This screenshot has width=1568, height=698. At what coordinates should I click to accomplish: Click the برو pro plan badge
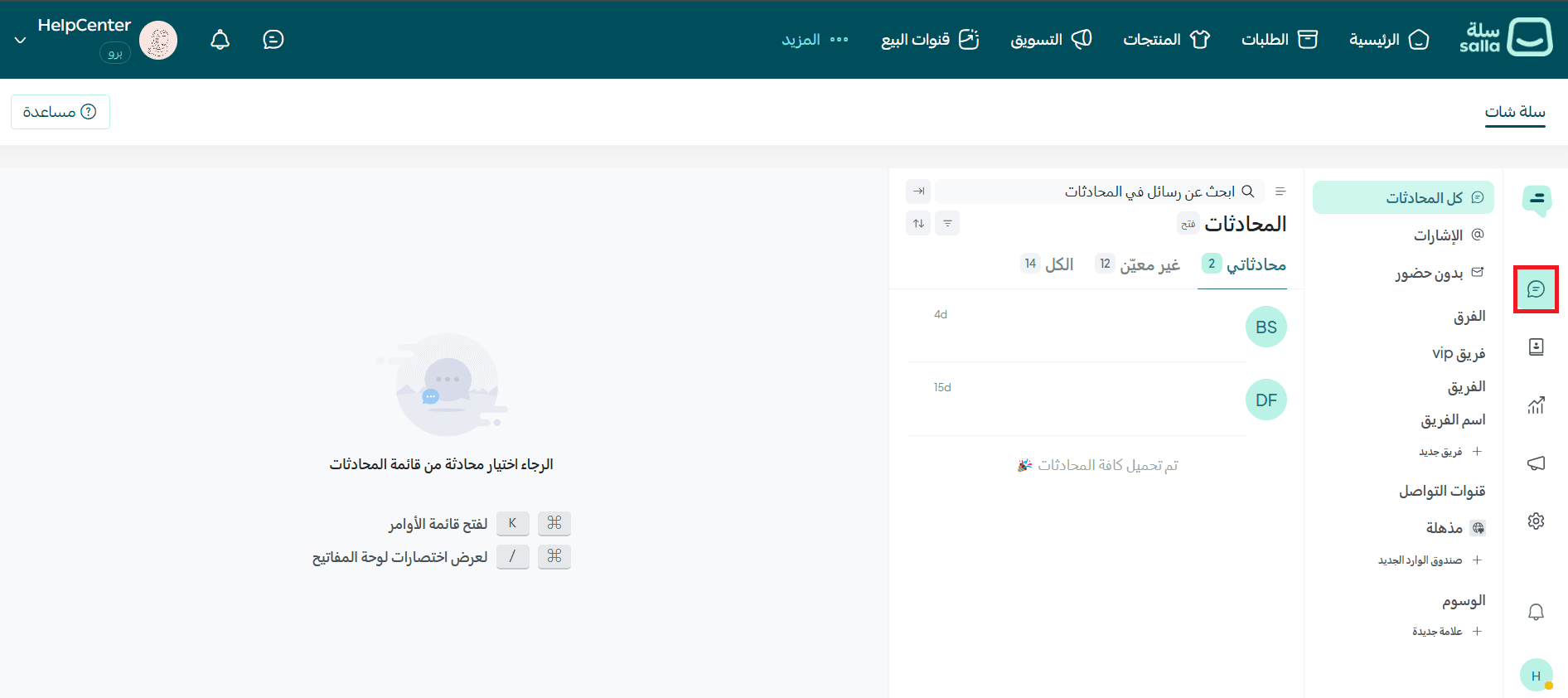click(115, 53)
